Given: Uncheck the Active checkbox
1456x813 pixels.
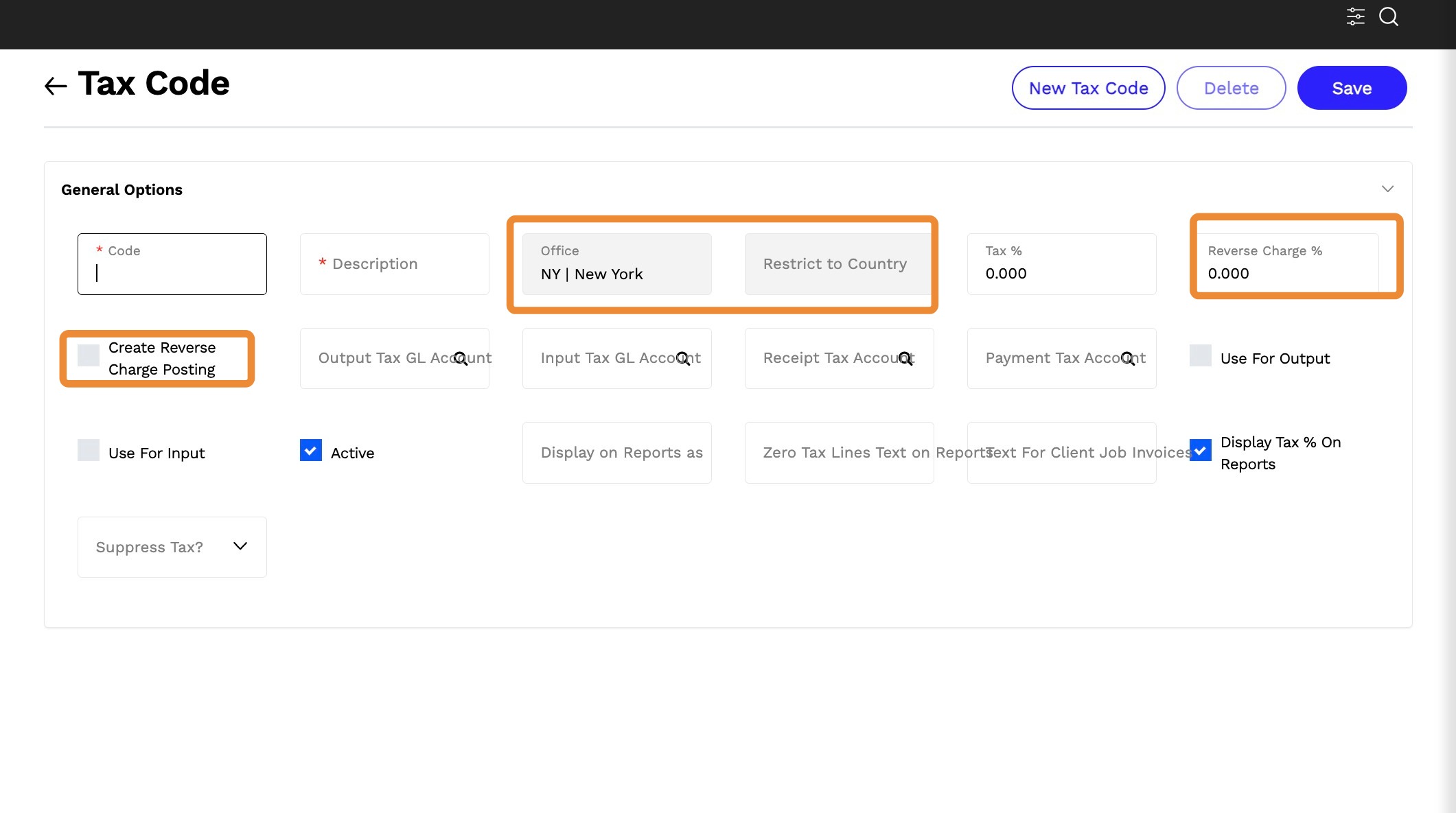Looking at the screenshot, I should coord(311,450).
